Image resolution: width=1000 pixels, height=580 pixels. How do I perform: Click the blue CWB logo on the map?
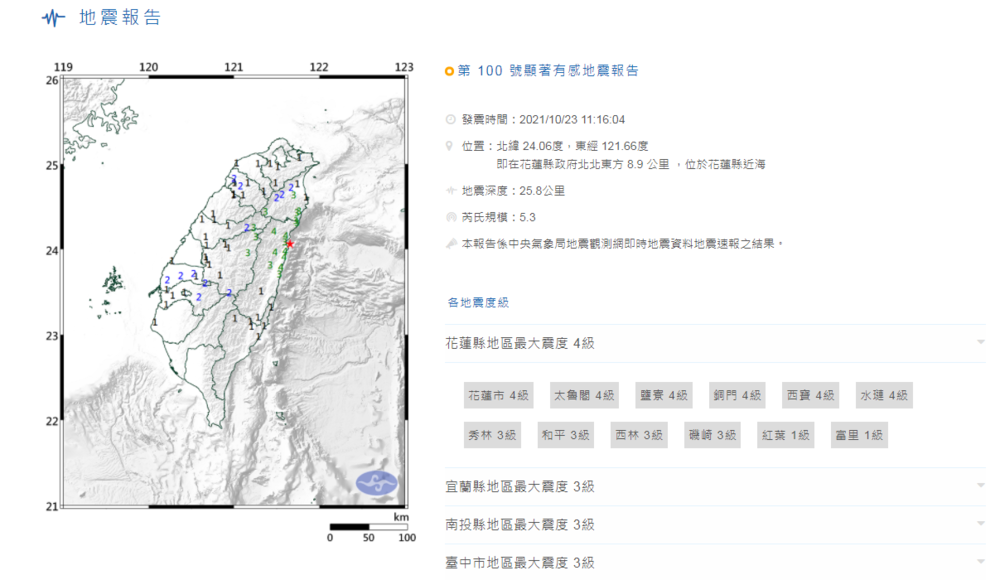coord(377,482)
